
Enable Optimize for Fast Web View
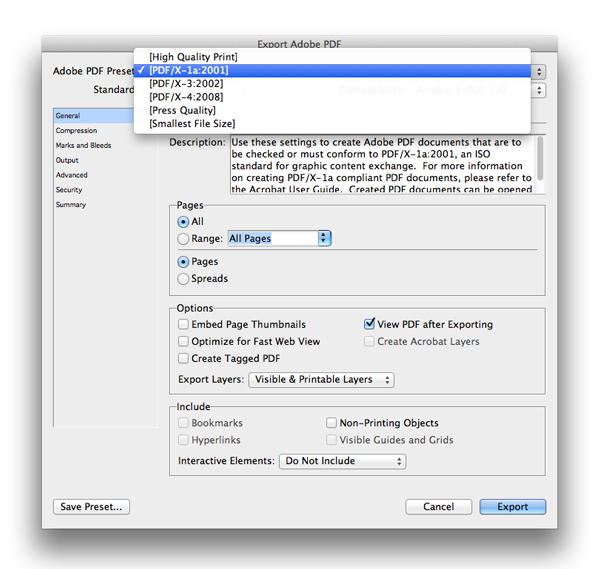pyautogui.click(x=183, y=341)
